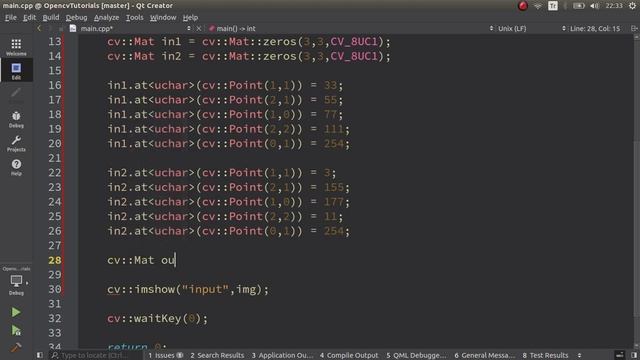
Task: Show the QML Debugger Console pane
Action: [416, 356]
